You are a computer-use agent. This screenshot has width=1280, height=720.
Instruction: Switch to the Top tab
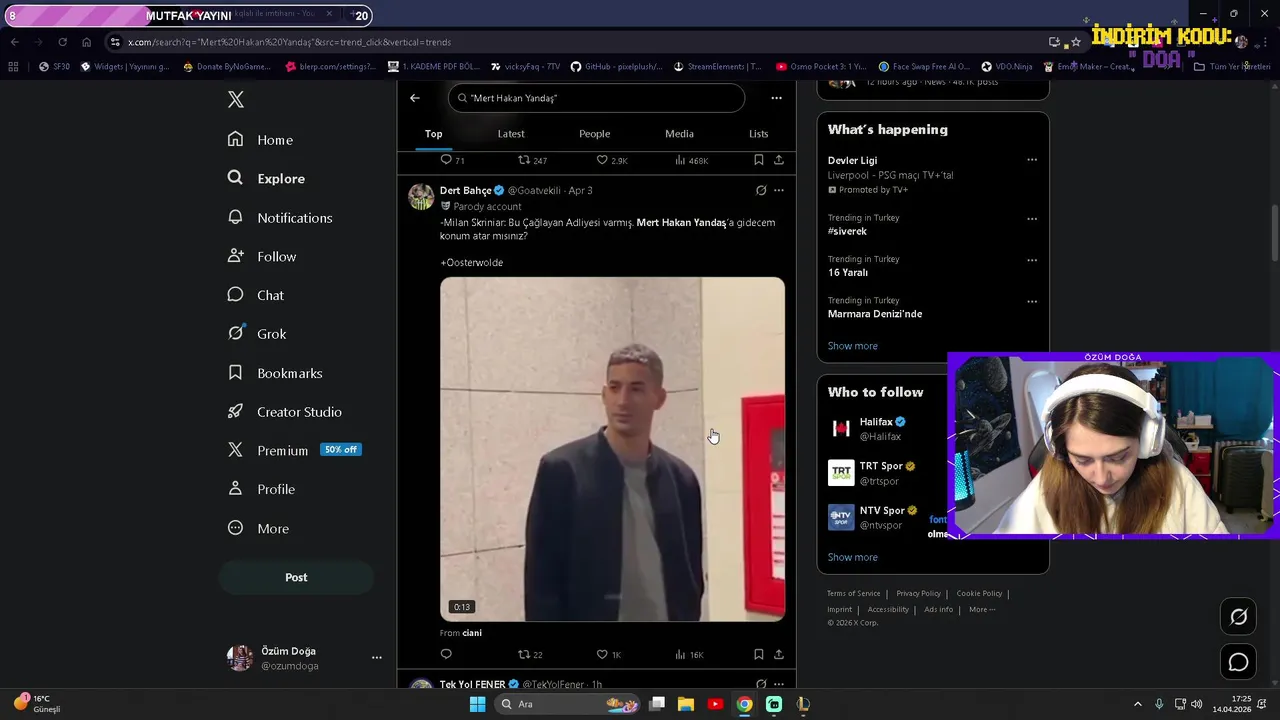[x=433, y=134]
